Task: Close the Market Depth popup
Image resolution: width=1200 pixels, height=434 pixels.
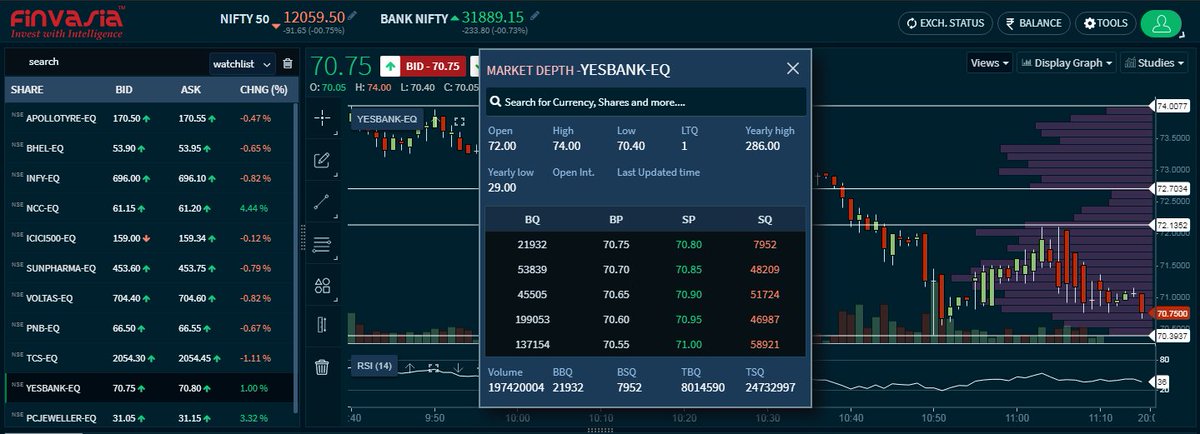Action: (x=793, y=69)
